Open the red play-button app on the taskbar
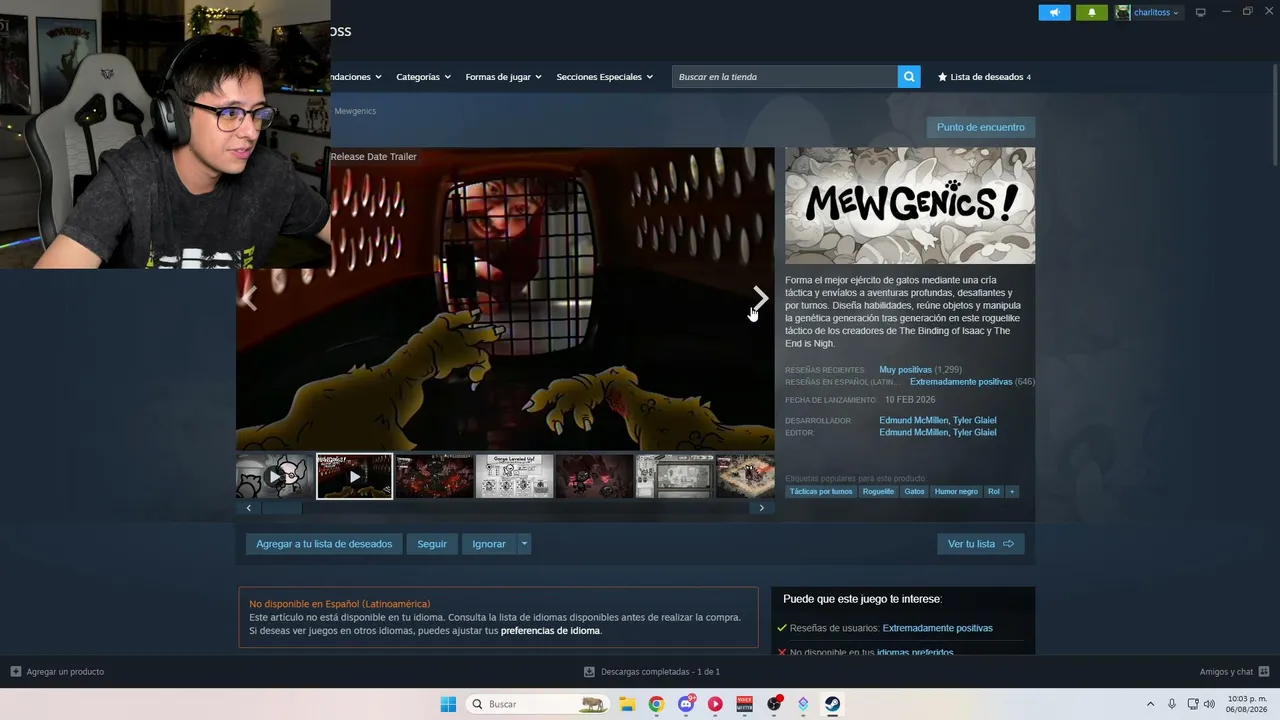The height and width of the screenshot is (720, 1280). pyautogui.click(x=715, y=704)
